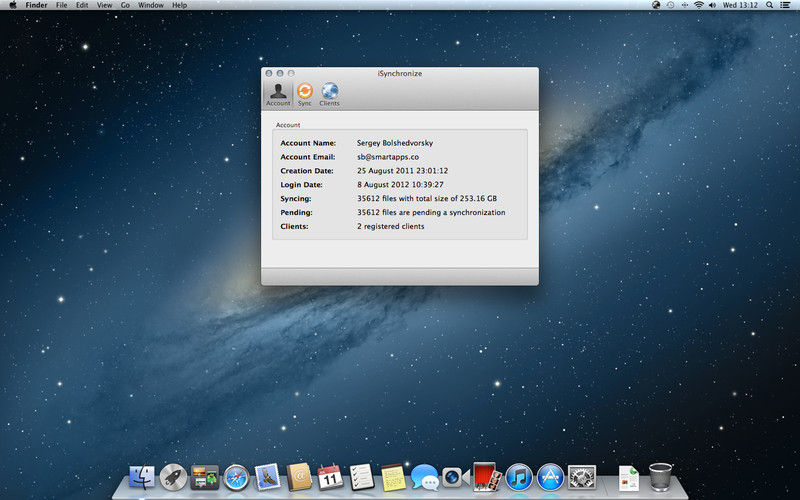Open the Edit menu
The width and height of the screenshot is (800, 500).
82,5
